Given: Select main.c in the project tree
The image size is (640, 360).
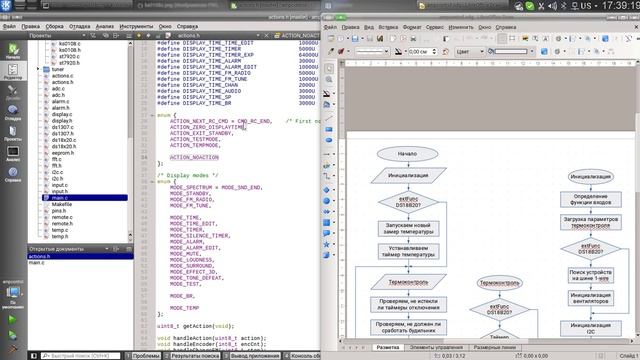Looking at the screenshot, I should coord(85,198).
